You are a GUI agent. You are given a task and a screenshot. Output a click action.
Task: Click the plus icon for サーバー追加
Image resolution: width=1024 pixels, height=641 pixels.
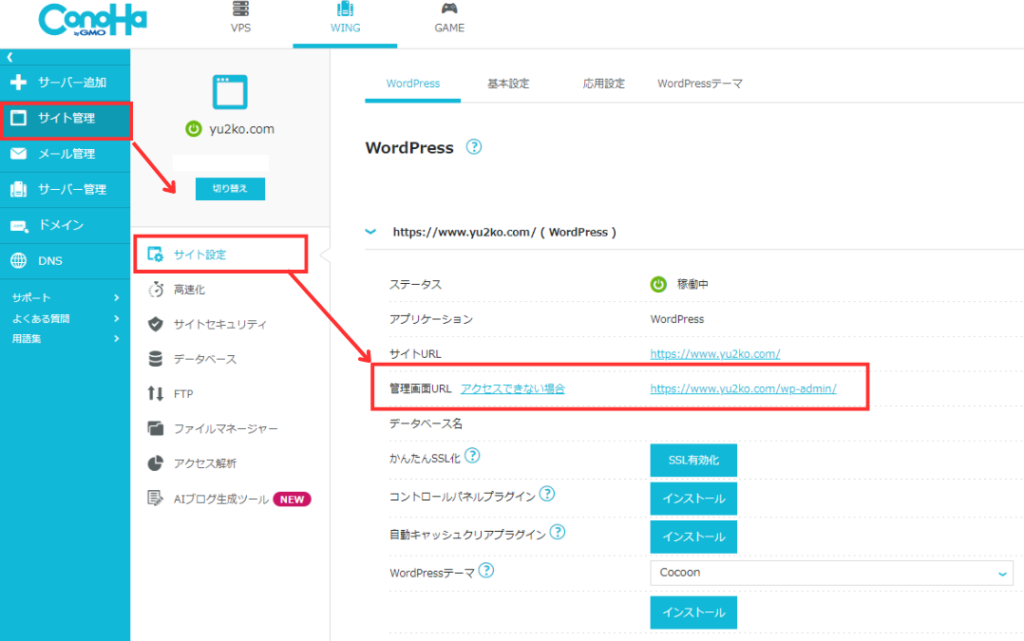18,82
